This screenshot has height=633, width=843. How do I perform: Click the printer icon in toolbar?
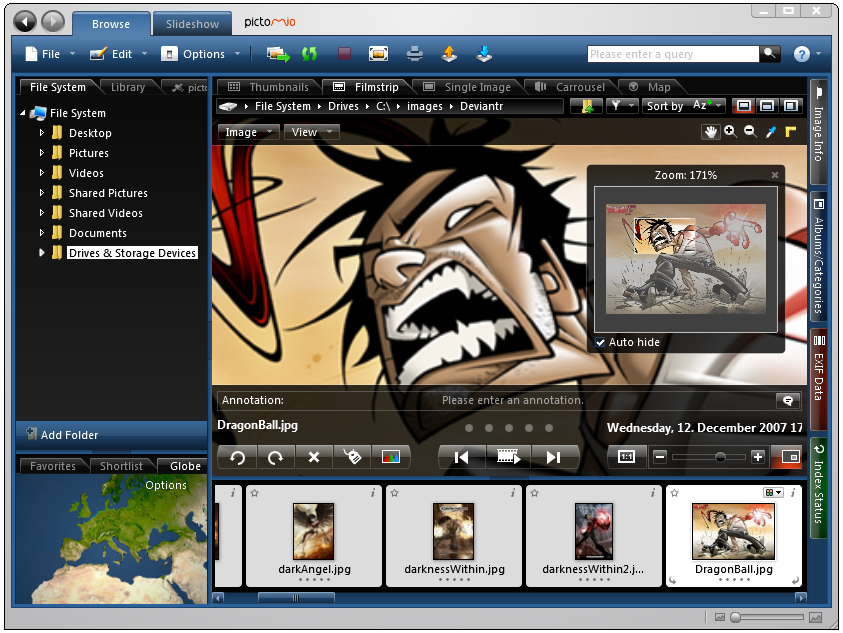tap(415, 54)
